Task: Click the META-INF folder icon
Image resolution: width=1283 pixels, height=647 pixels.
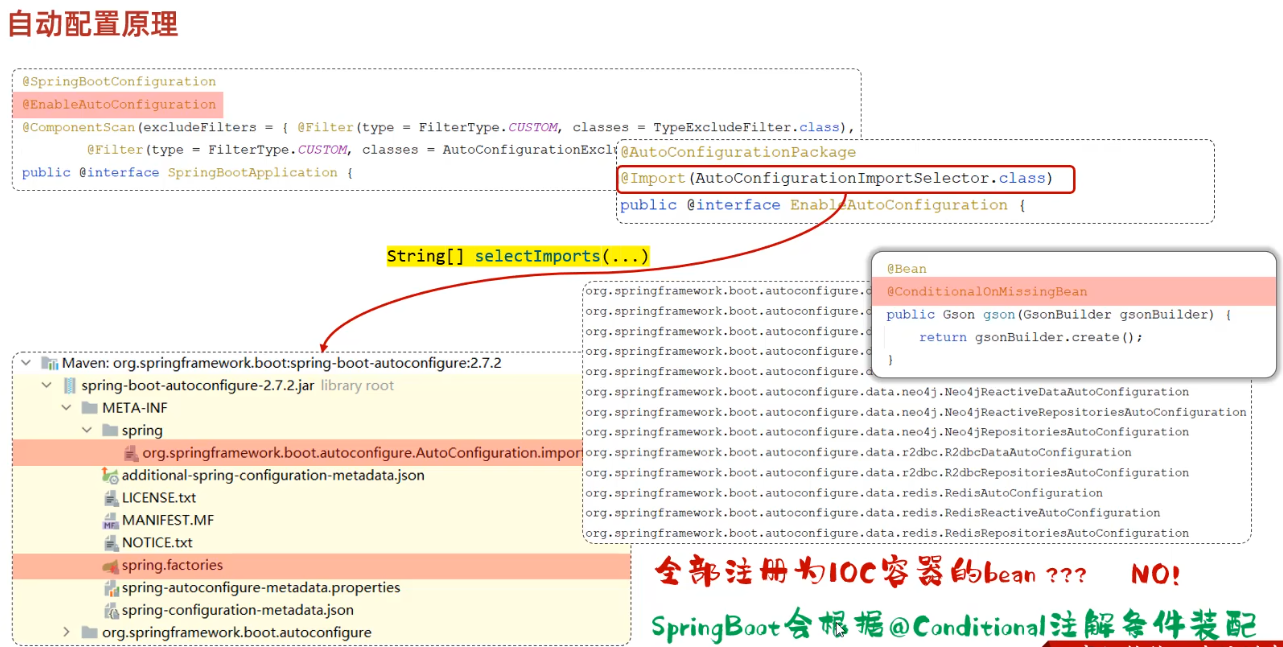Action: point(89,408)
